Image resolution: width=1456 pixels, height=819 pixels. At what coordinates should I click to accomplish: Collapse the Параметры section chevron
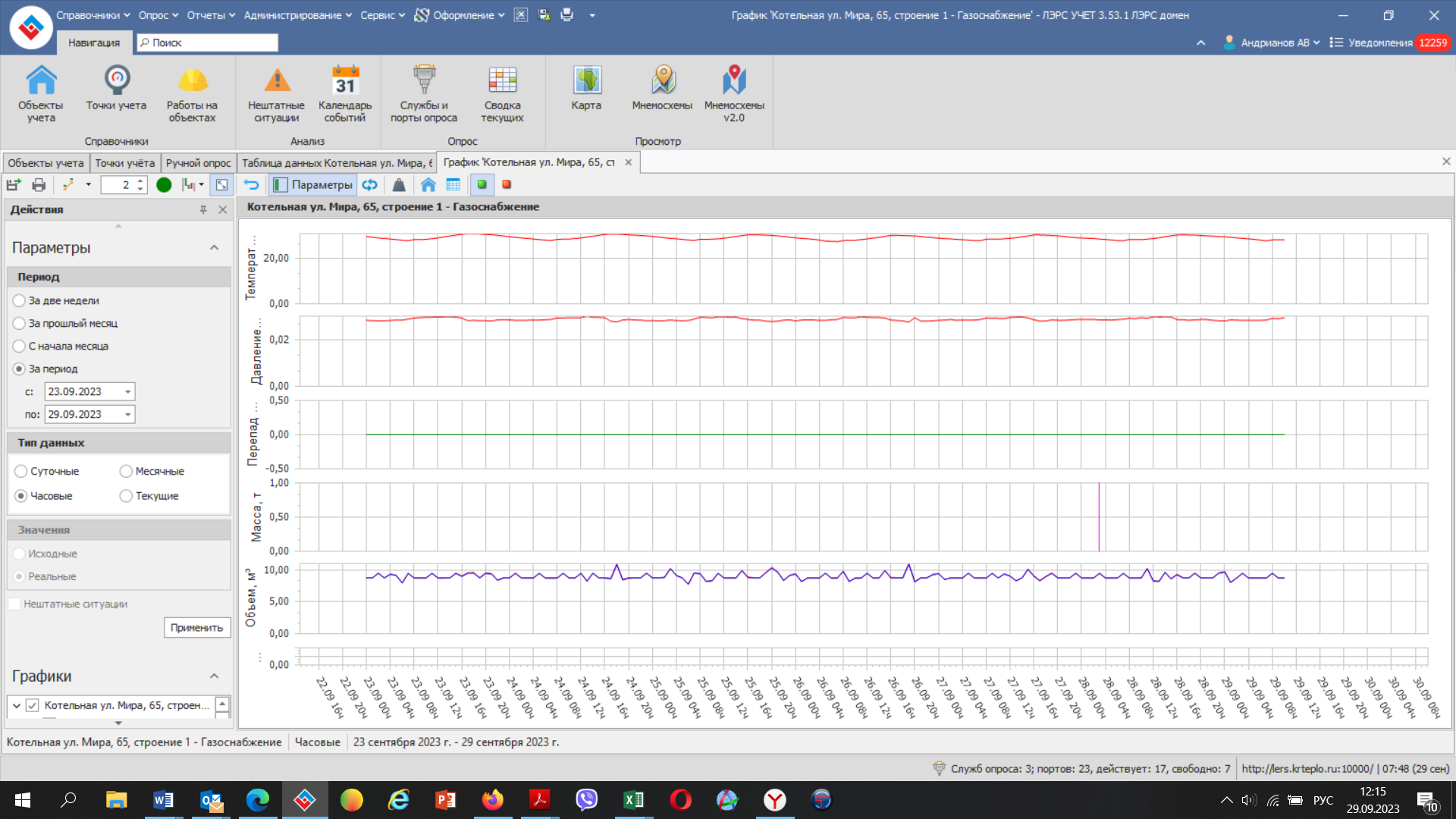(x=214, y=247)
